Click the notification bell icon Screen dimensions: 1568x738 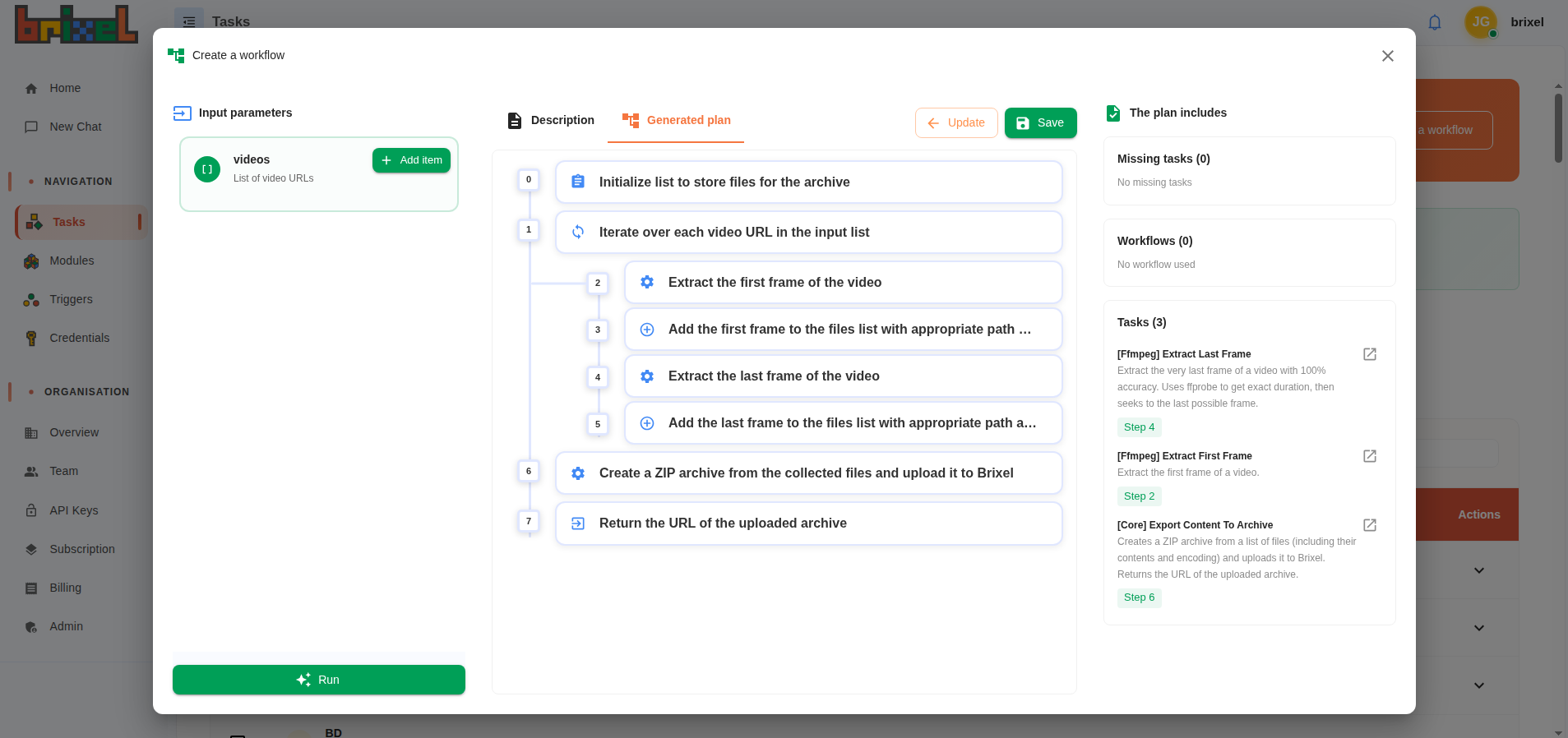1434,22
